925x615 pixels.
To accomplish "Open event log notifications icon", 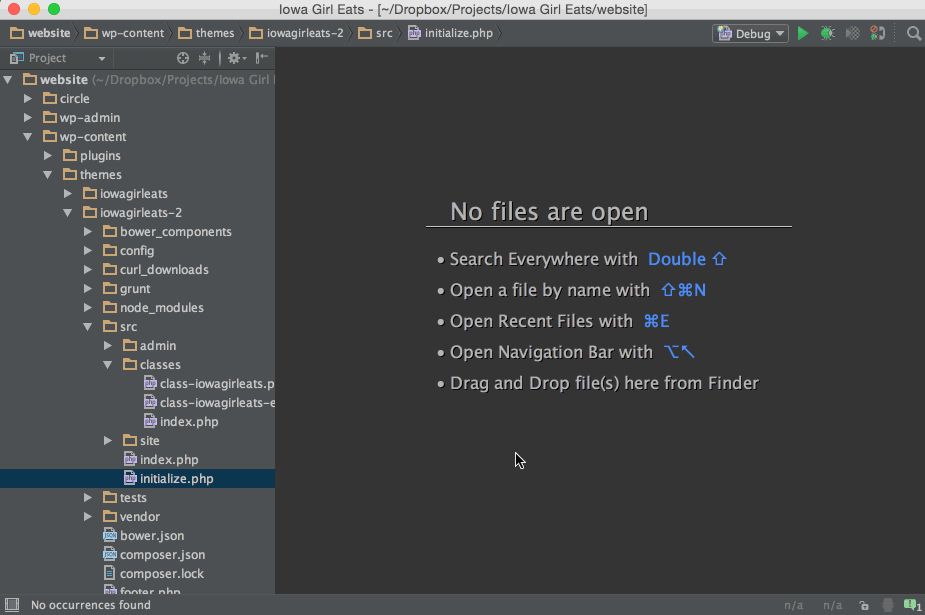I will click(912, 605).
